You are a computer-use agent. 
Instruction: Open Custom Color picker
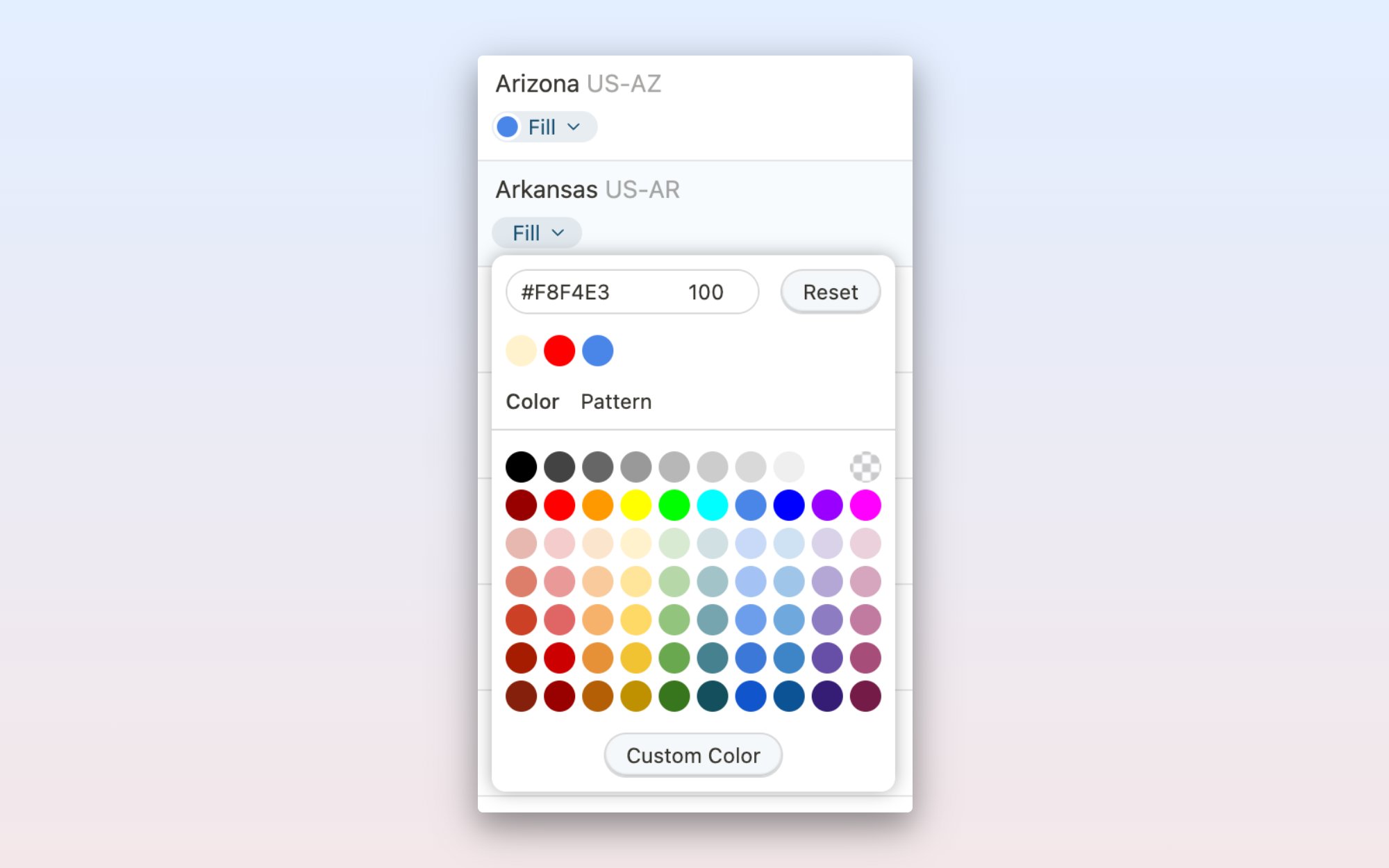[694, 754]
